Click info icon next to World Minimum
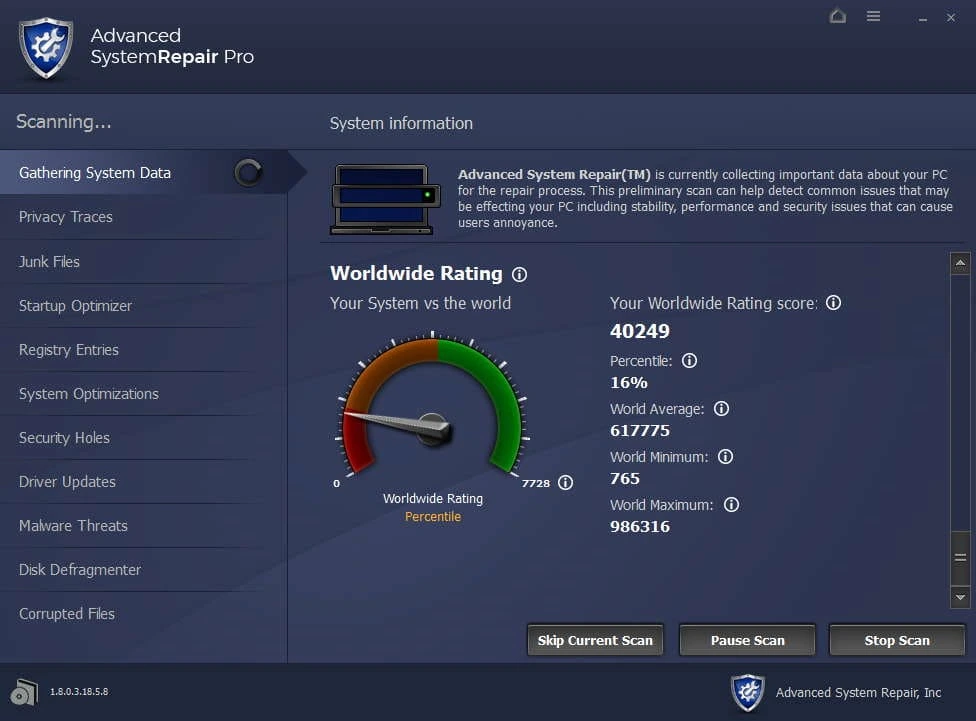 pyautogui.click(x=725, y=456)
